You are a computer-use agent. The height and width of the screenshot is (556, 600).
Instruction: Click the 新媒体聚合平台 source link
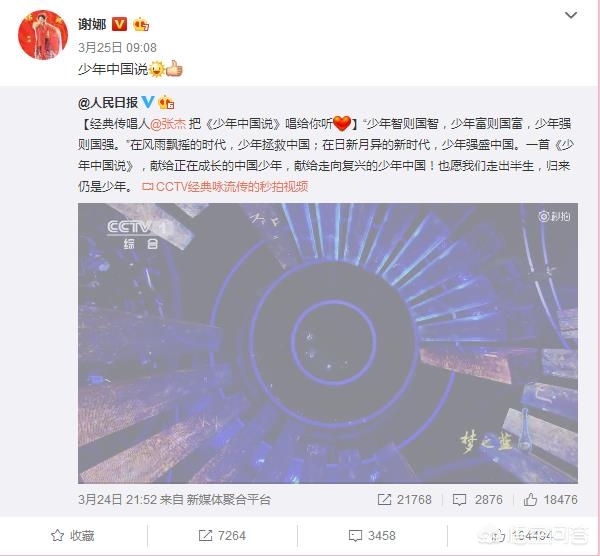228,499
